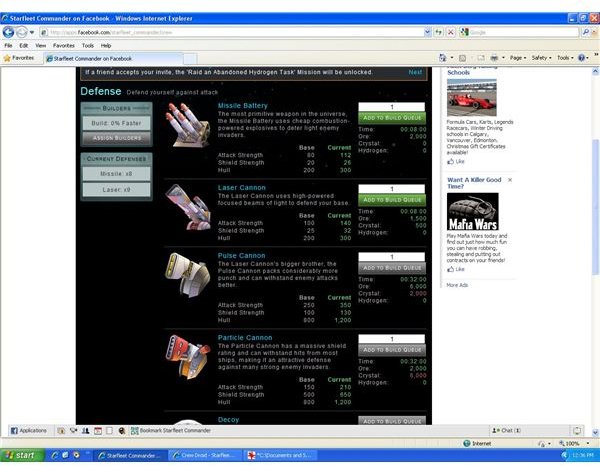The height and width of the screenshot is (466, 600).
Task: Open the Windows Start button
Action: click(x=22, y=455)
